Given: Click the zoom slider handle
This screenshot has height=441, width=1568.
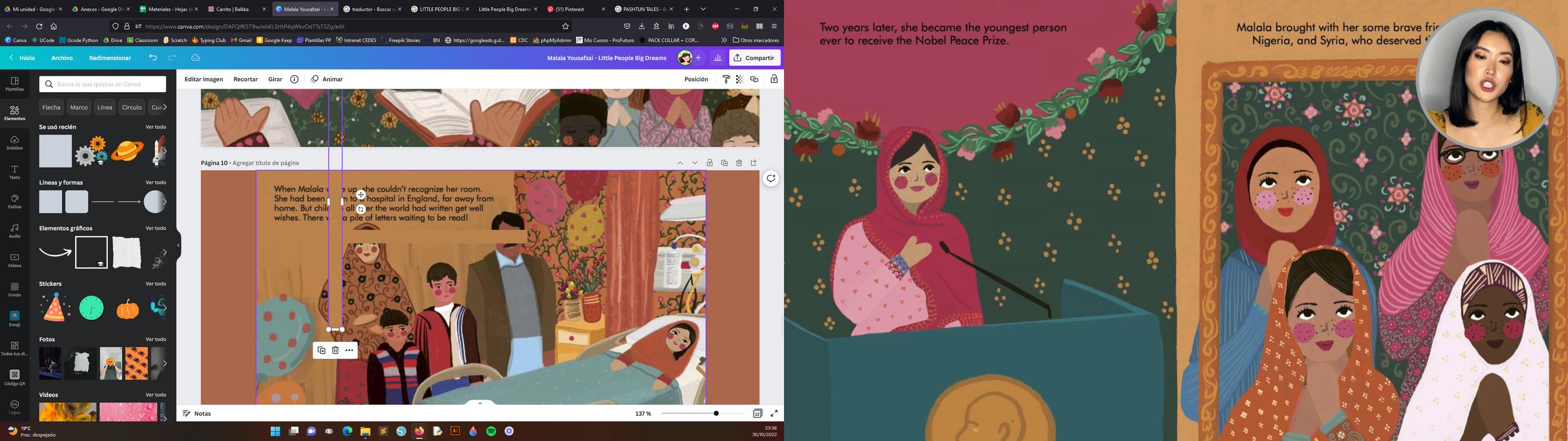Looking at the screenshot, I should coord(716,414).
